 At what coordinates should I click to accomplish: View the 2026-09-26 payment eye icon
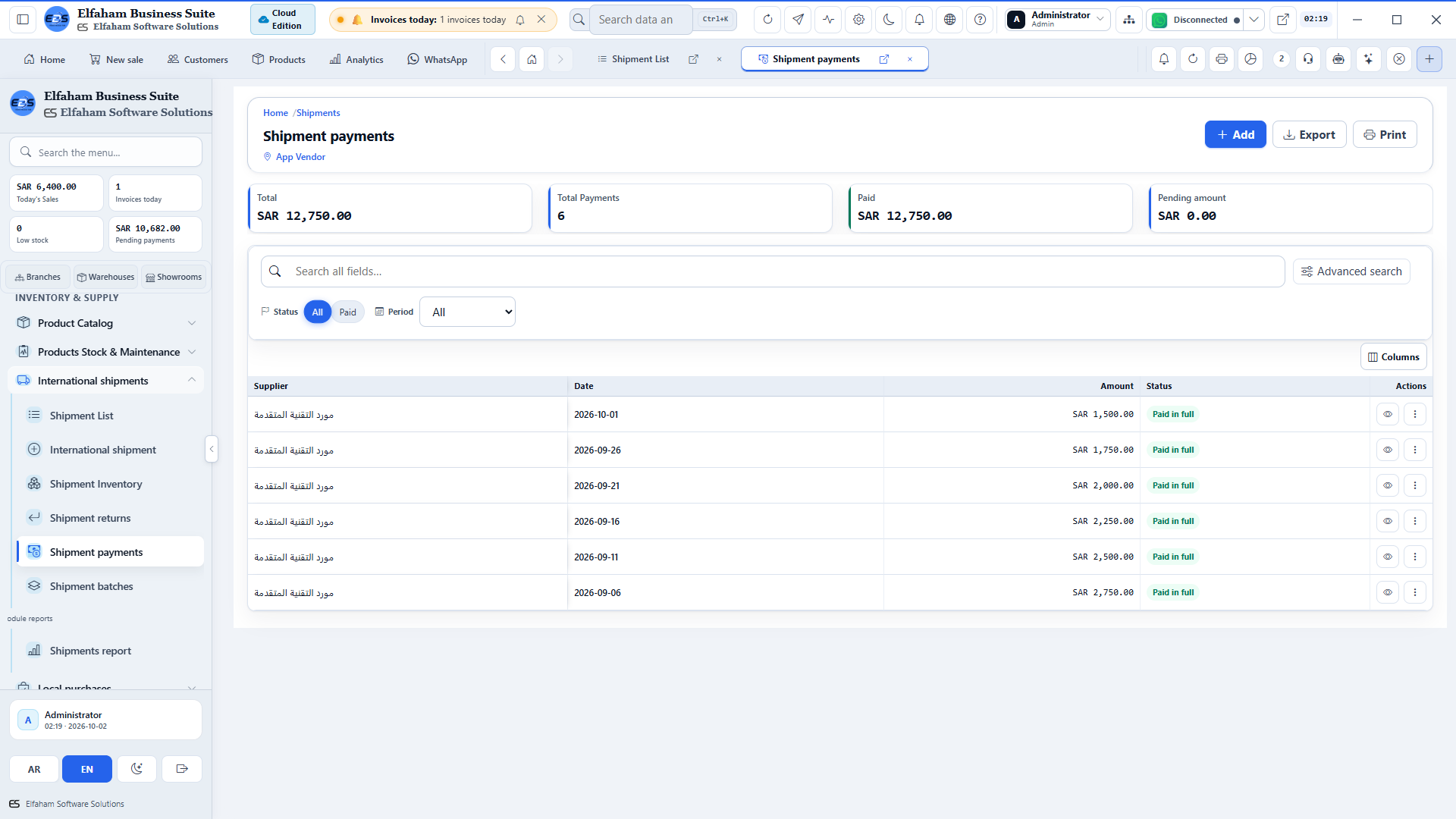tap(1388, 450)
